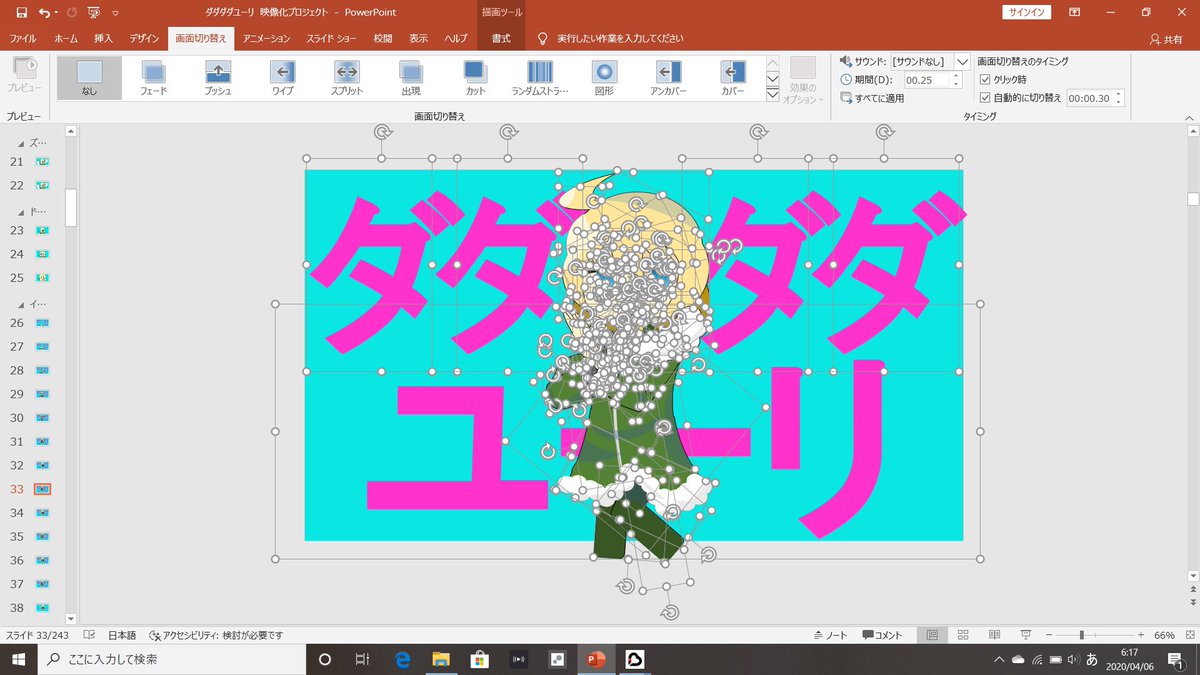
Task: Switch to normal view in status bar
Action: coord(932,635)
